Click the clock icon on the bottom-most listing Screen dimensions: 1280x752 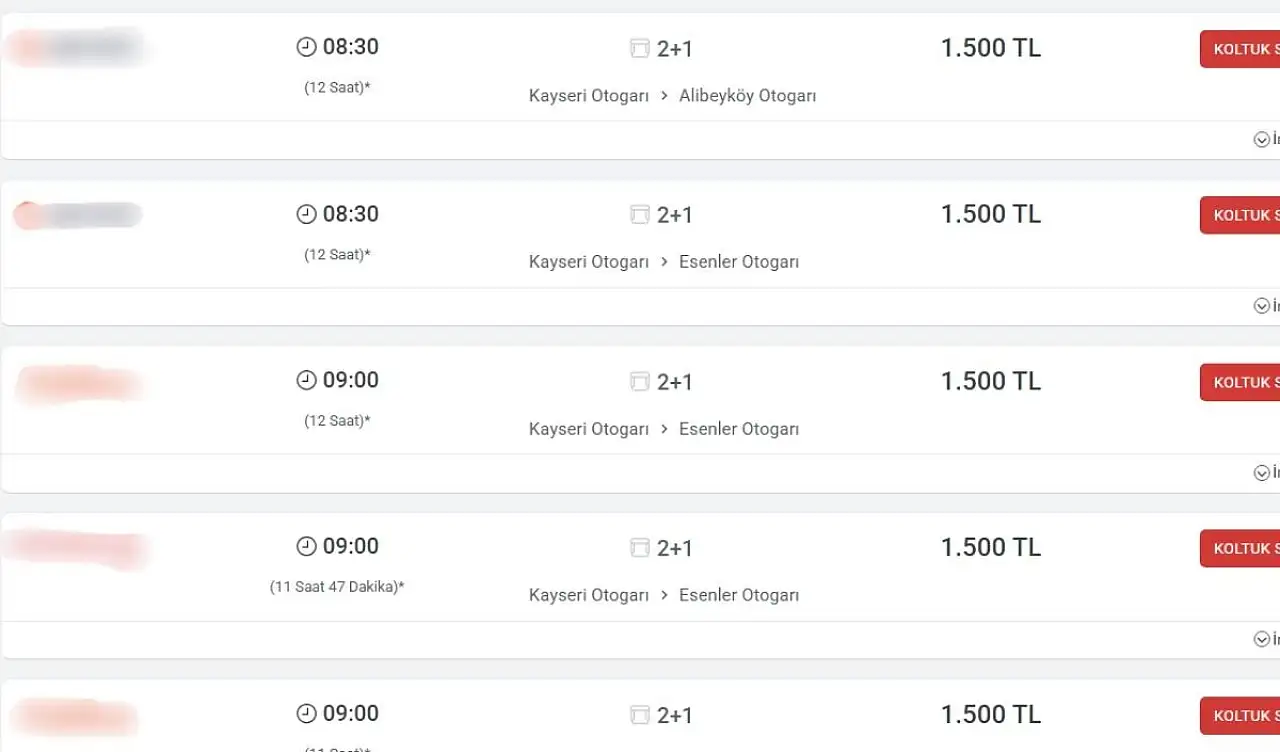click(306, 713)
